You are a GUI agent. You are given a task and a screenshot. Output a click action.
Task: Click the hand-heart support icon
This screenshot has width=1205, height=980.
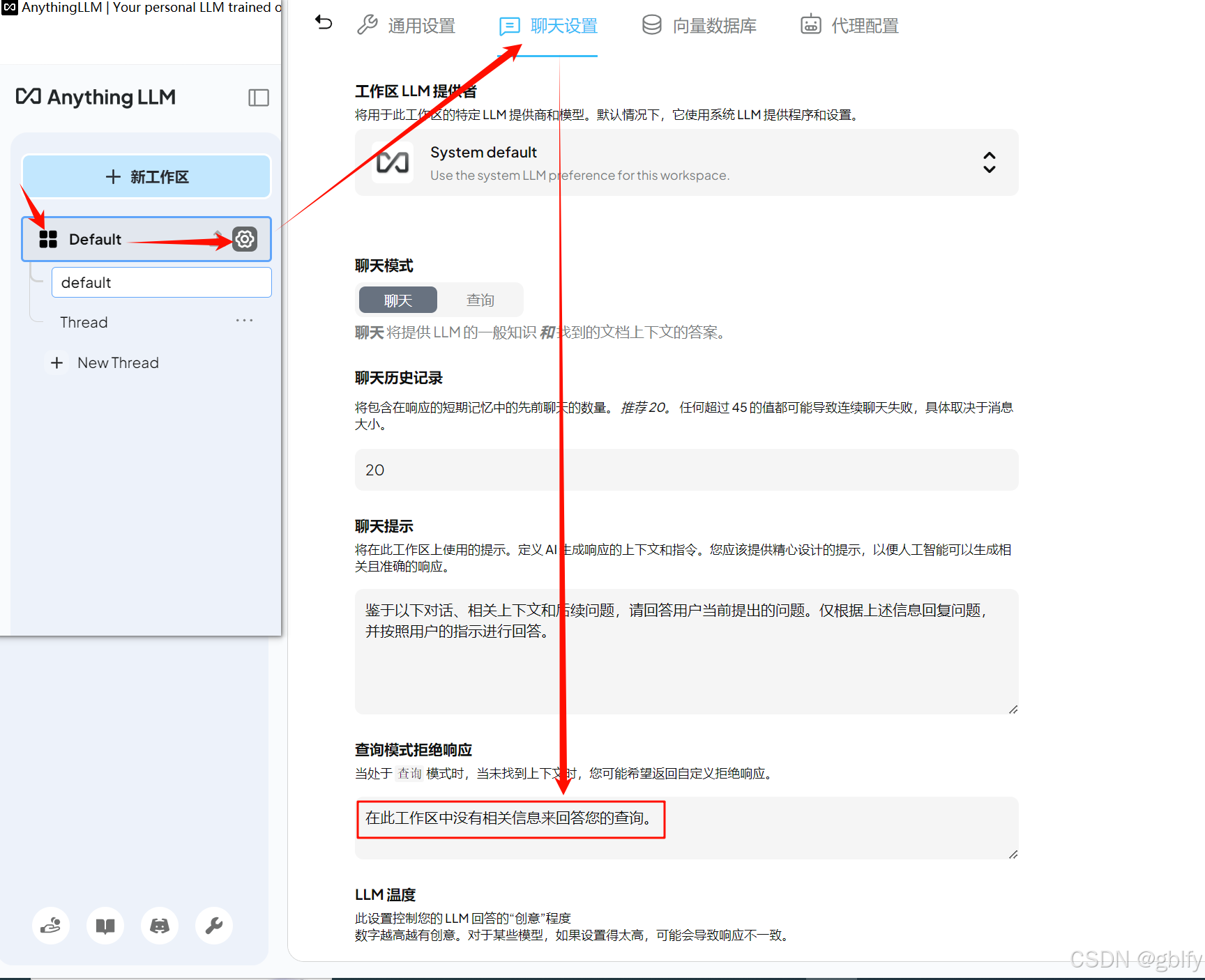click(51, 926)
